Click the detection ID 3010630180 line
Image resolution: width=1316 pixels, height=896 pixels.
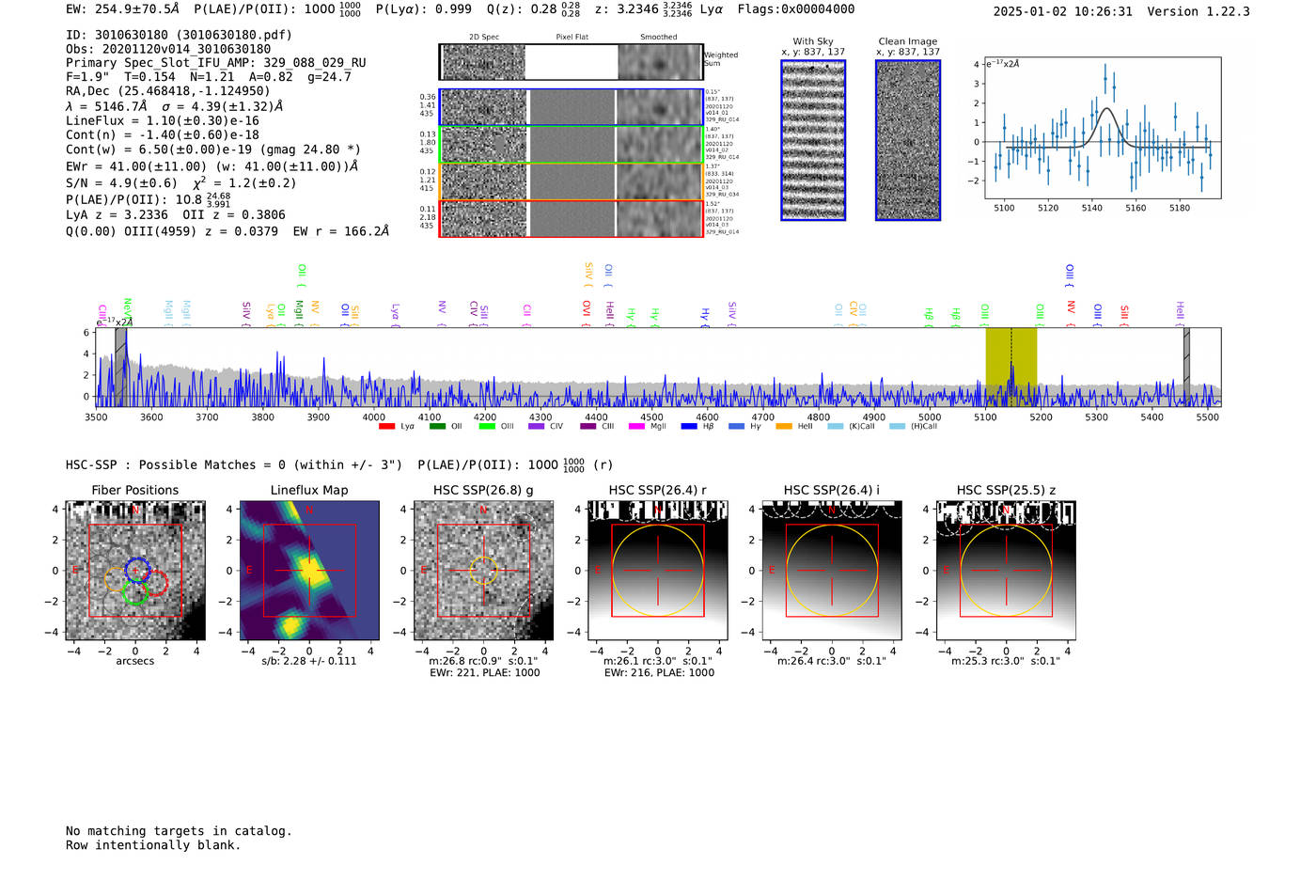(179, 35)
